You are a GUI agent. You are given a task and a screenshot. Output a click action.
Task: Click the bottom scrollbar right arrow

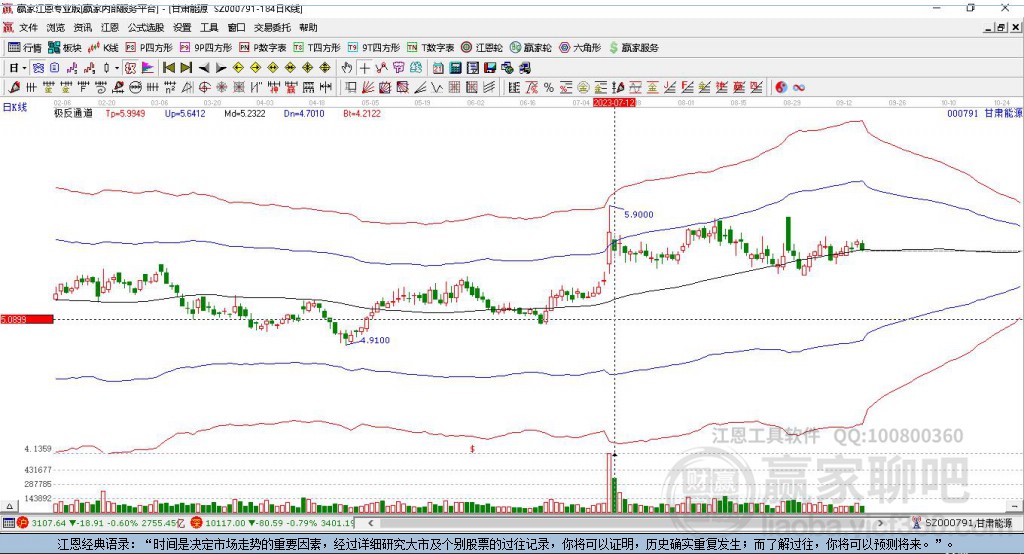click(880, 523)
